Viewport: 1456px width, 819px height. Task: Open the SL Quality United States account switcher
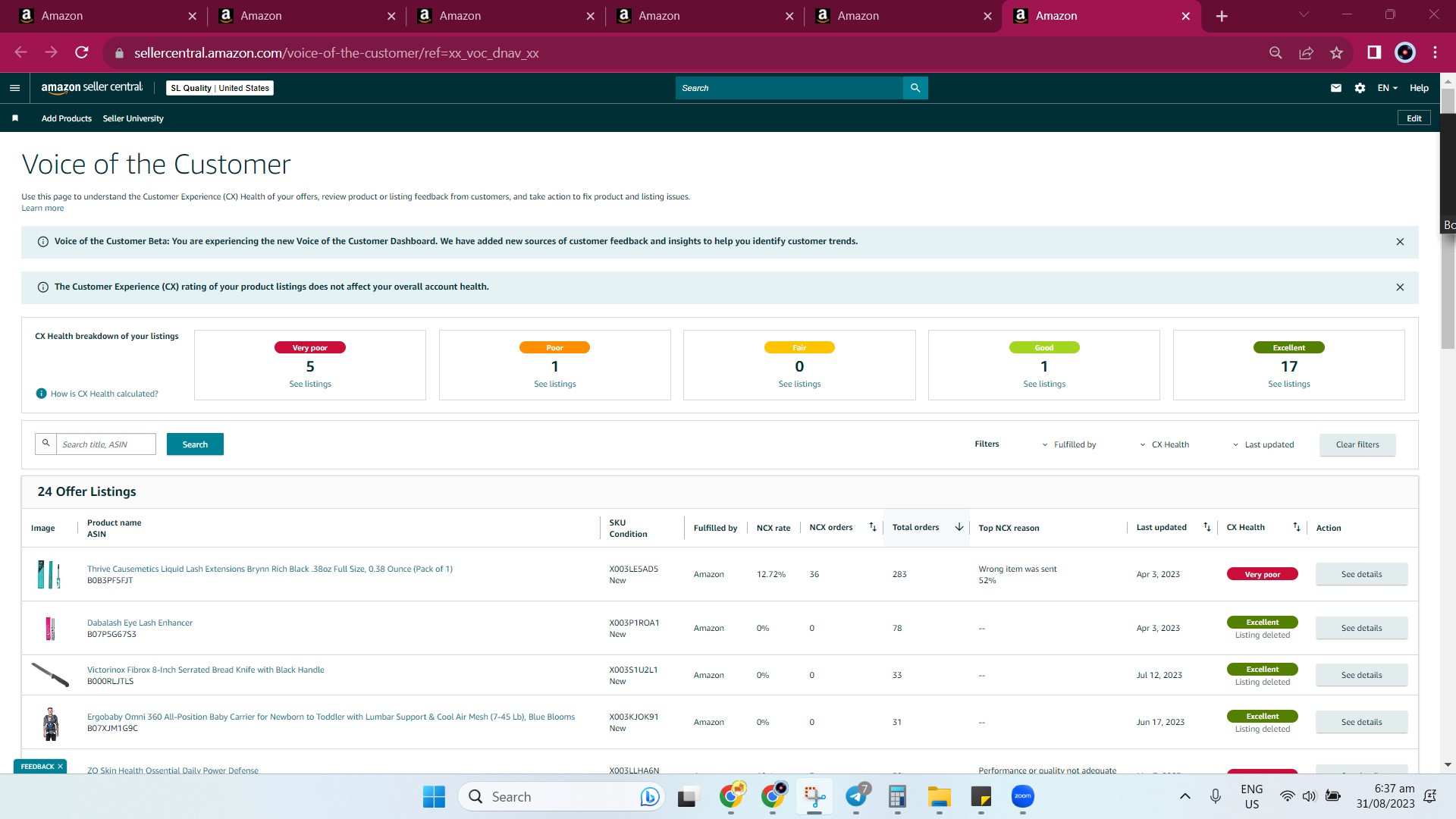(220, 88)
